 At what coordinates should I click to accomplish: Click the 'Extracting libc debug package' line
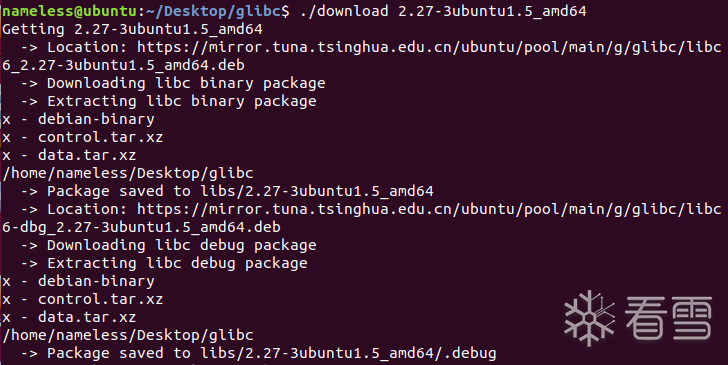(164, 264)
